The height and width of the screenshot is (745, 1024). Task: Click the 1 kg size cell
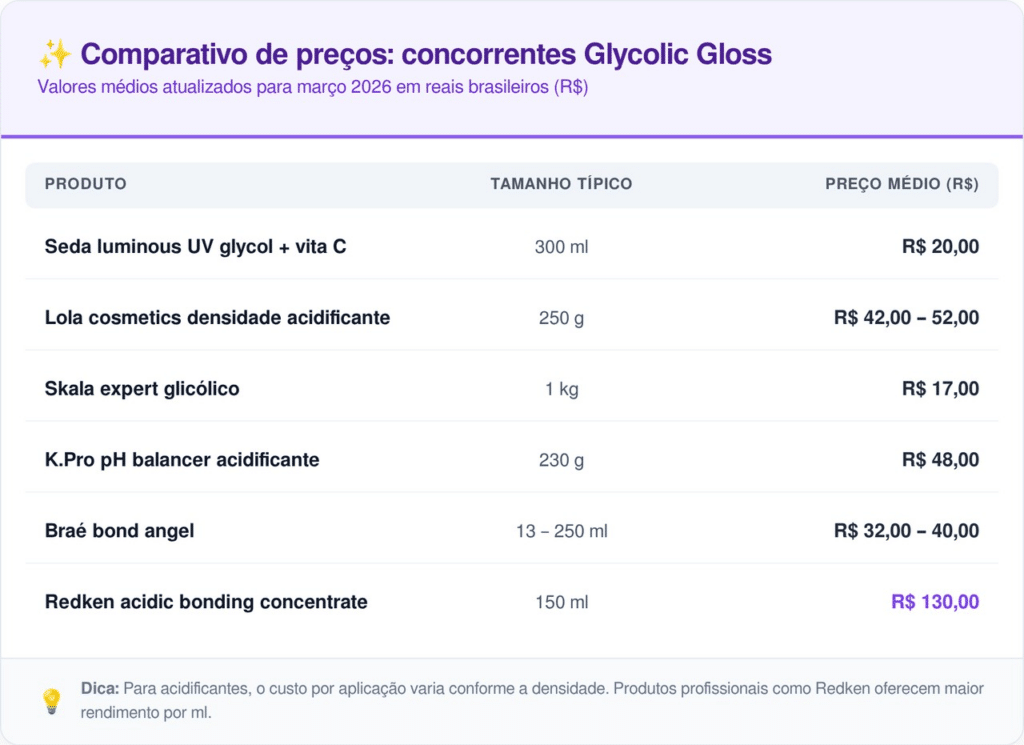click(561, 389)
